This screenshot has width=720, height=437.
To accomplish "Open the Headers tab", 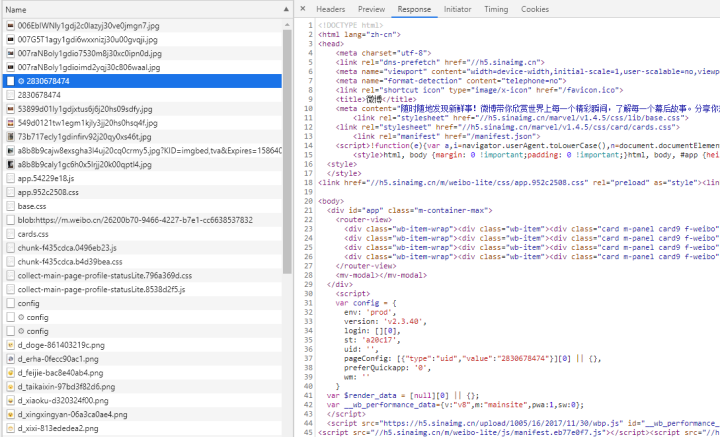I will [331, 9].
